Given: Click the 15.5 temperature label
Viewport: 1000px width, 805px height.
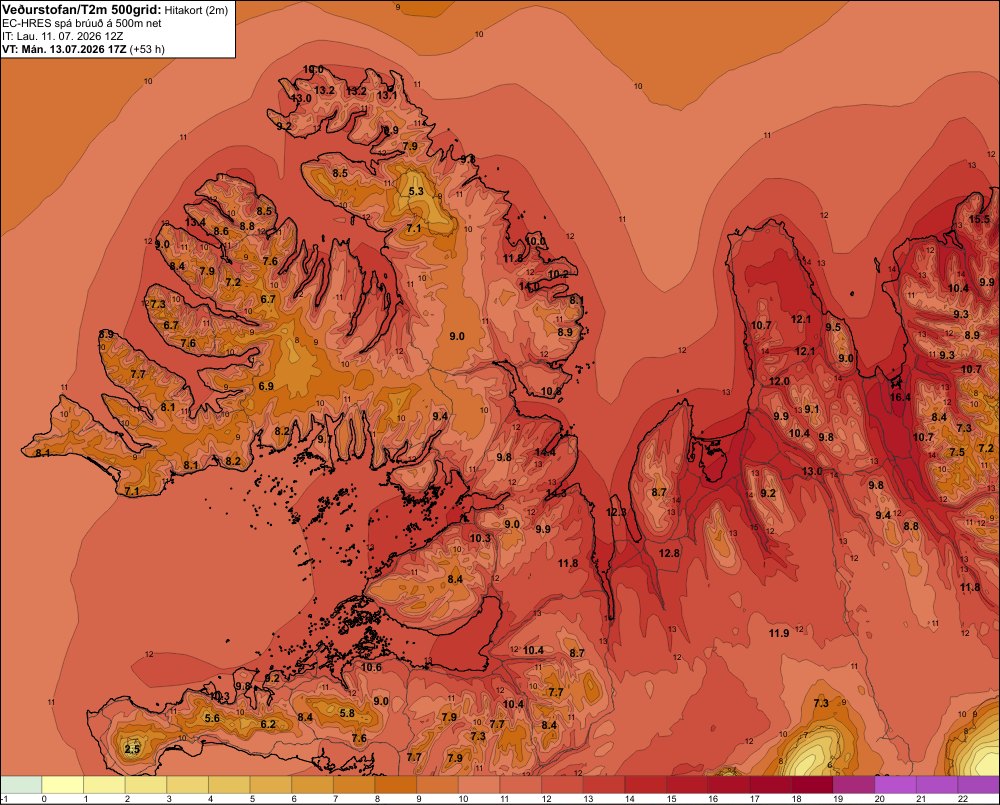Looking at the screenshot, I should pyautogui.click(x=979, y=219).
